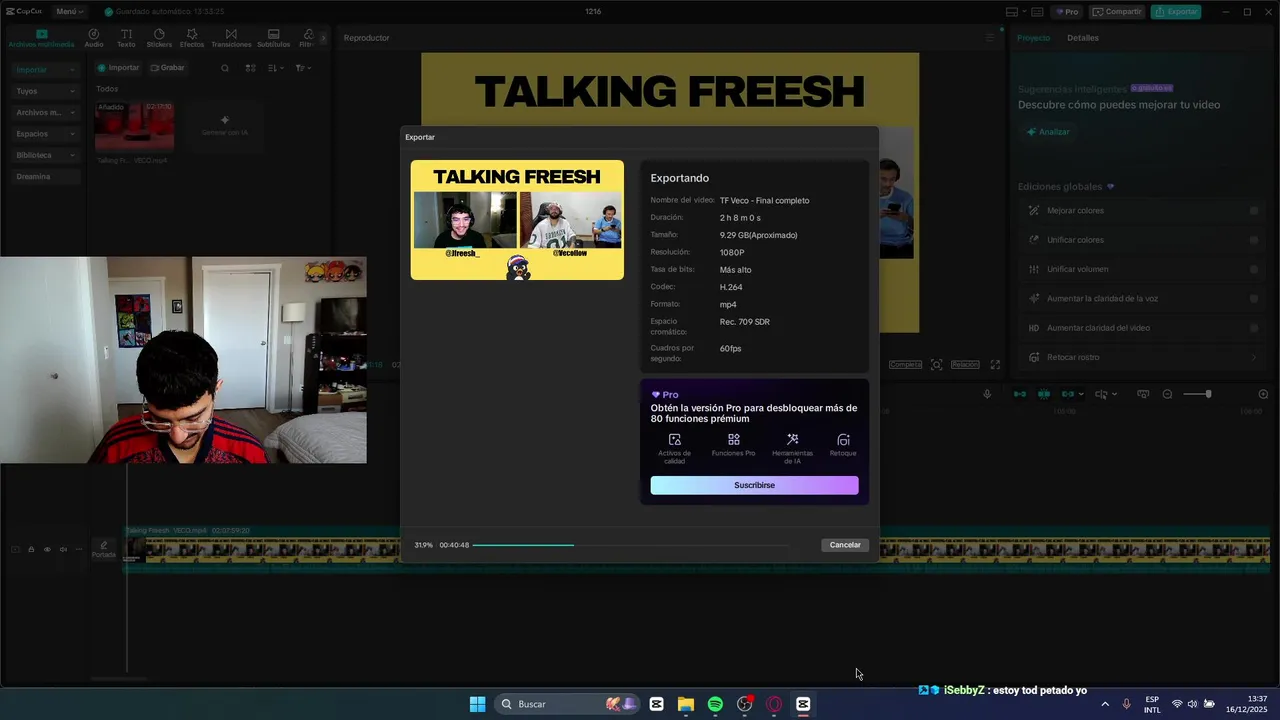Select the Talking Freesh media thumbnail

coord(134,126)
